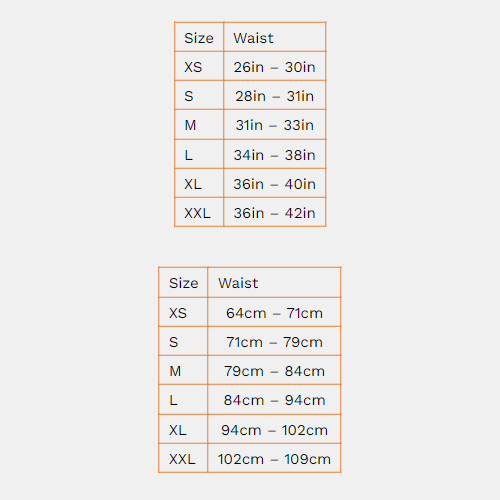Select the XS row in inches table
Screen dimensions: 500x500
click(x=250, y=66)
